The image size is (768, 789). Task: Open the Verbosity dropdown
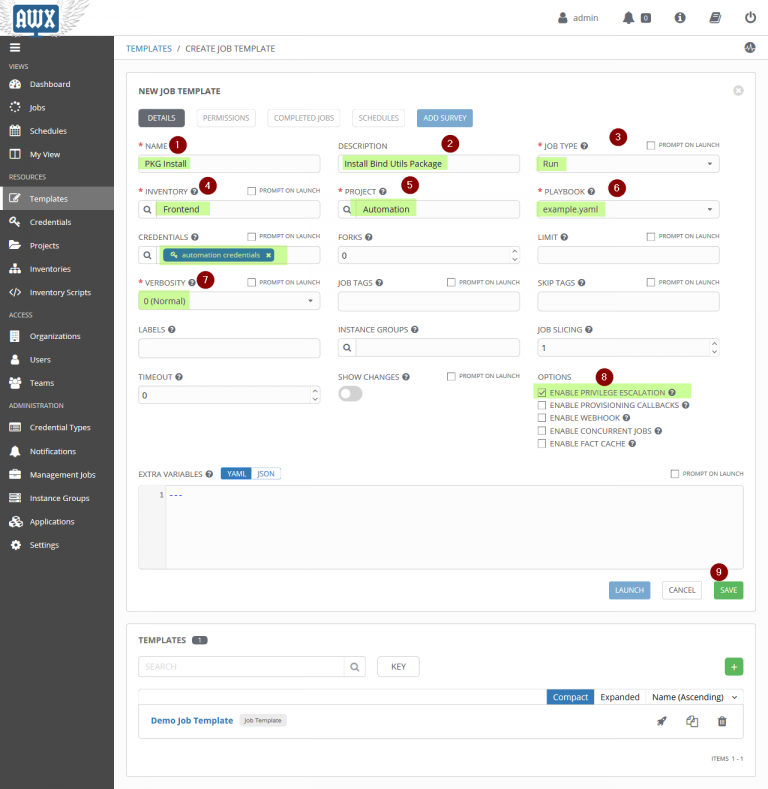[x=229, y=301]
